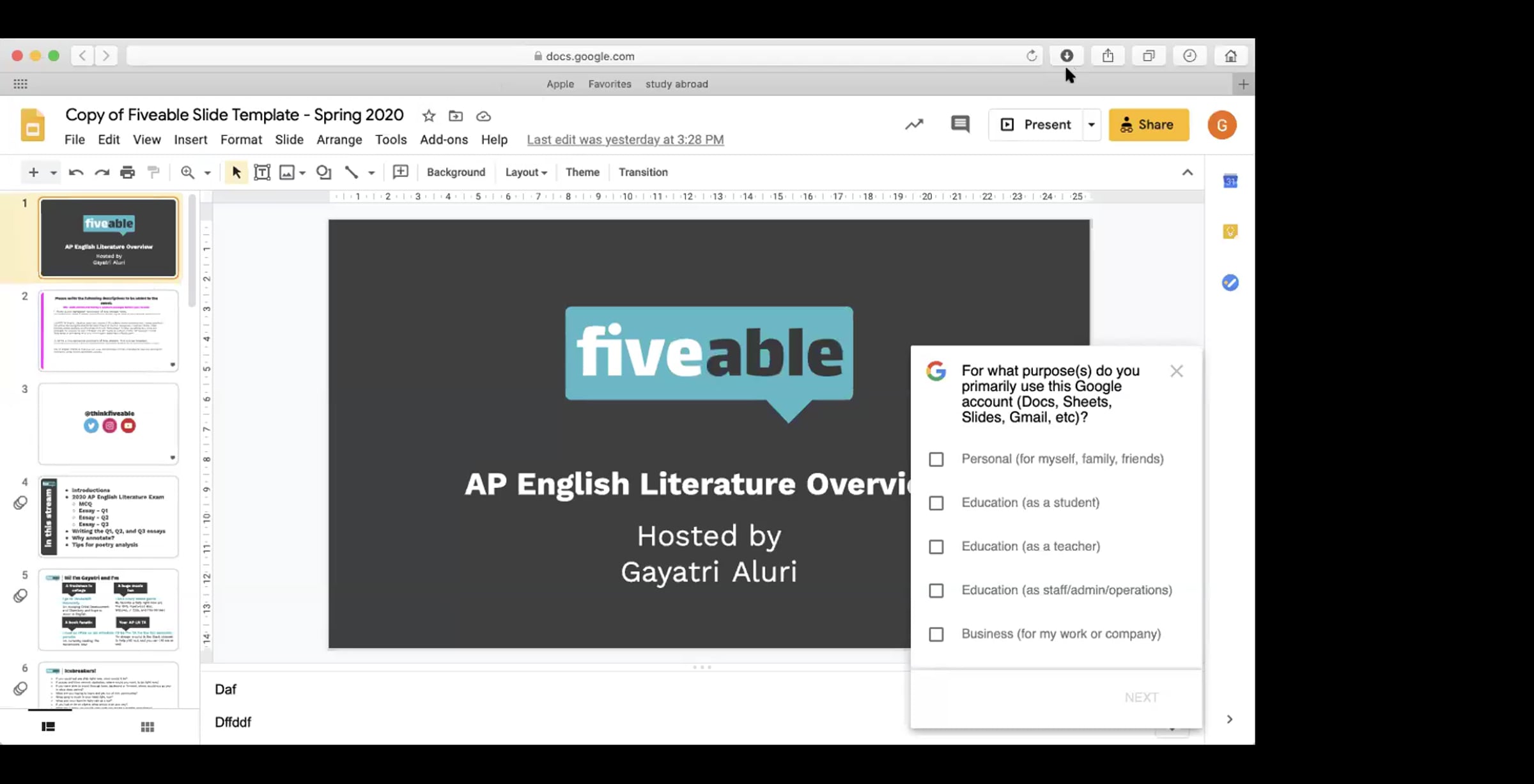Check the Education (as a student) box
Image resolution: width=1534 pixels, height=784 pixels.
click(936, 503)
